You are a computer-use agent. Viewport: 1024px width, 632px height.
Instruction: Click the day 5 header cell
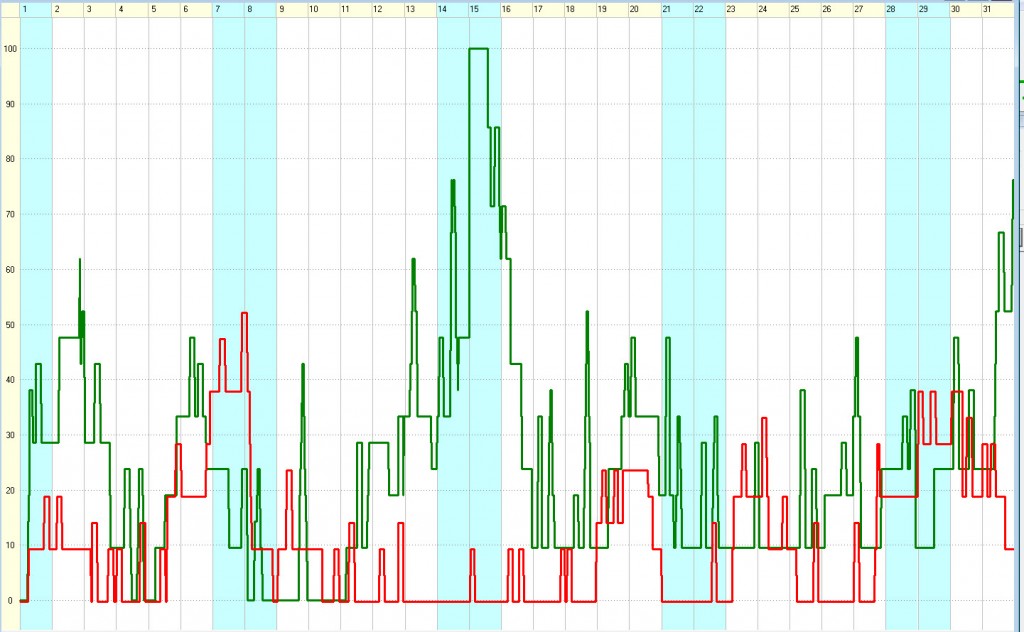click(x=165, y=9)
